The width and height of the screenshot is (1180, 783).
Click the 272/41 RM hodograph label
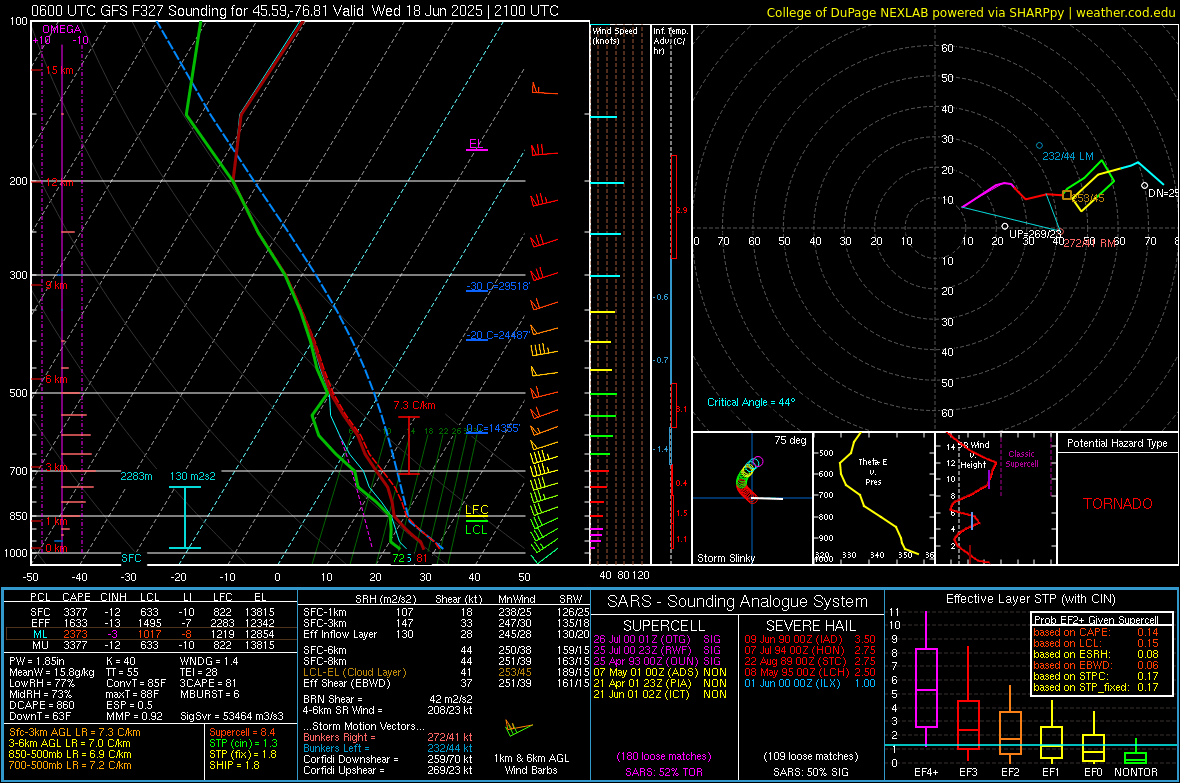[1090, 243]
